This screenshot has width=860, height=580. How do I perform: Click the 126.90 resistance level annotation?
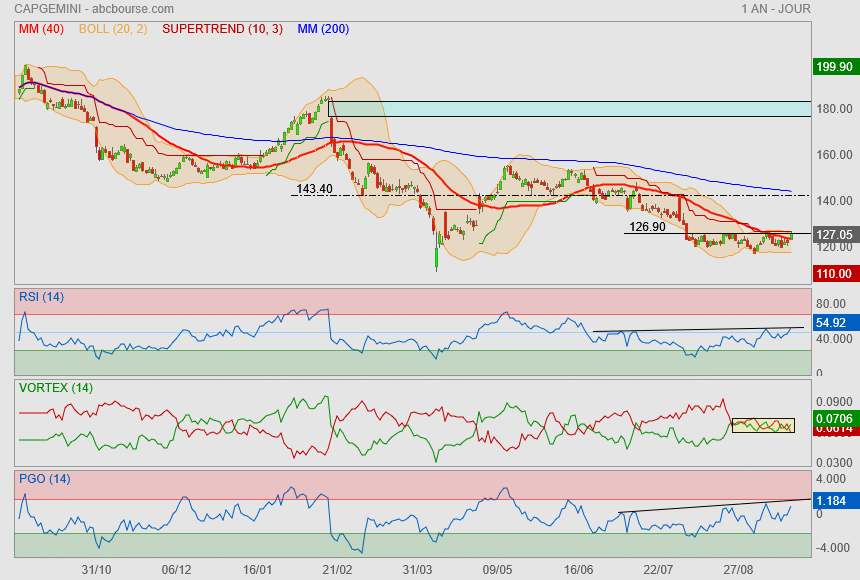pos(647,227)
